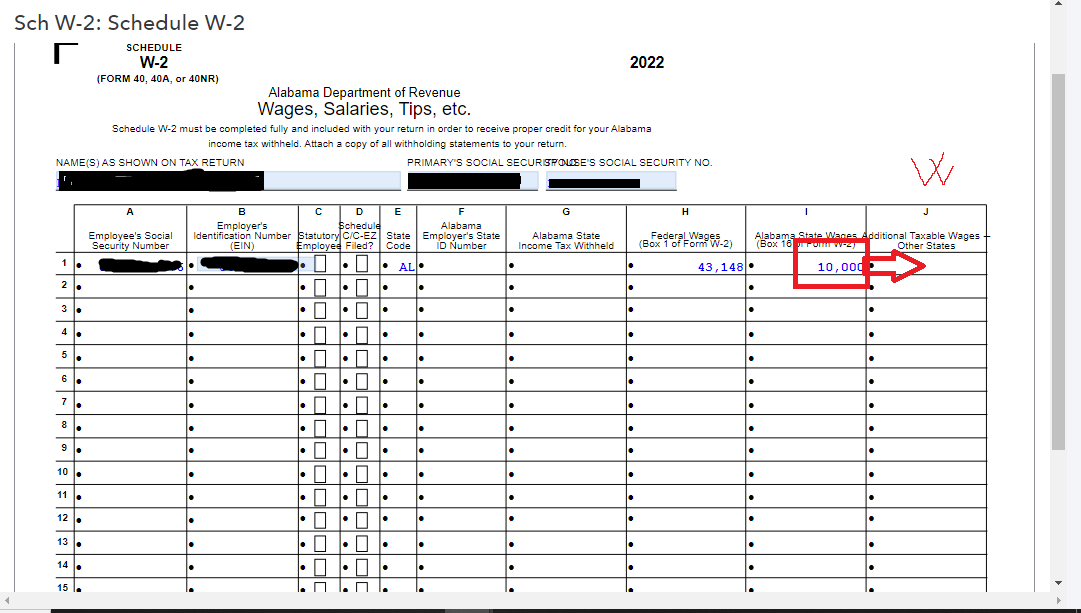Toggle Statutory Employee checkbox on row 1
The width and height of the screenshot is (1081, 613).
318,263
